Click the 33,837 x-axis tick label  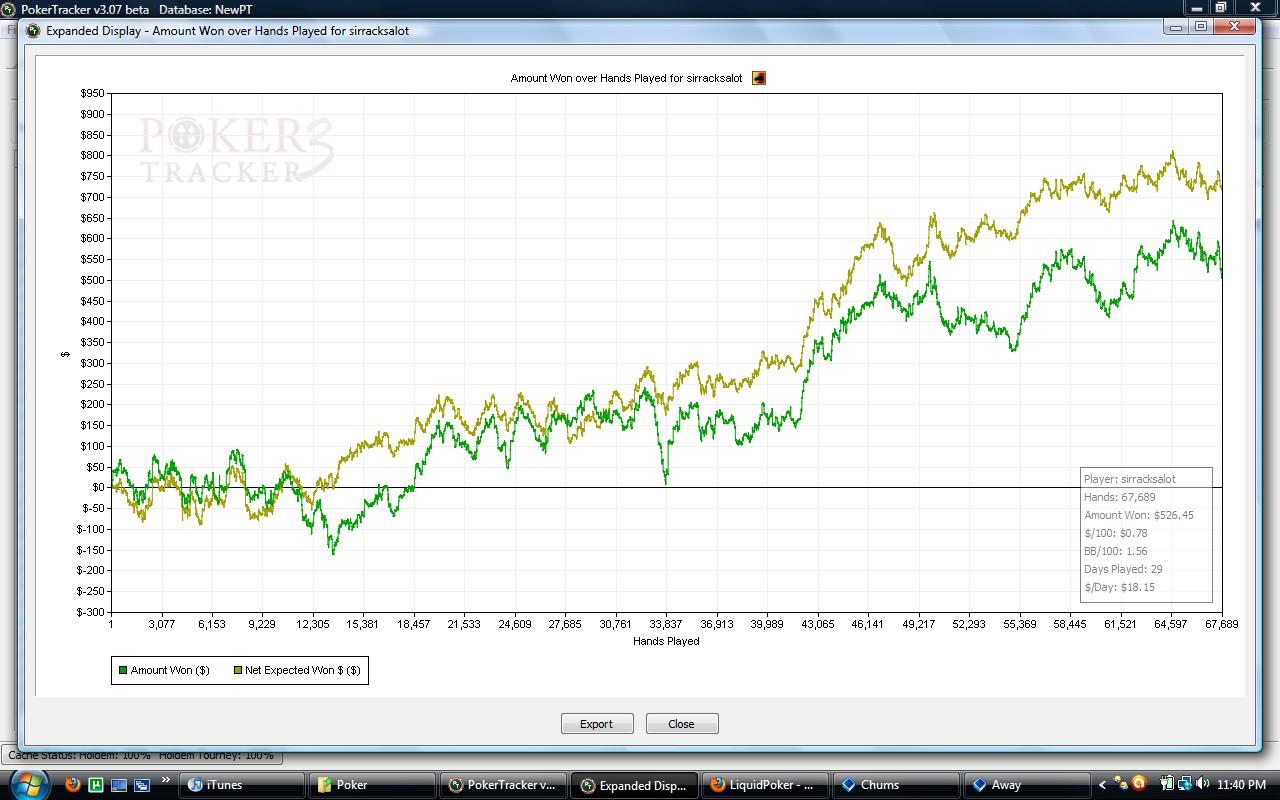[x=666, y=624]
